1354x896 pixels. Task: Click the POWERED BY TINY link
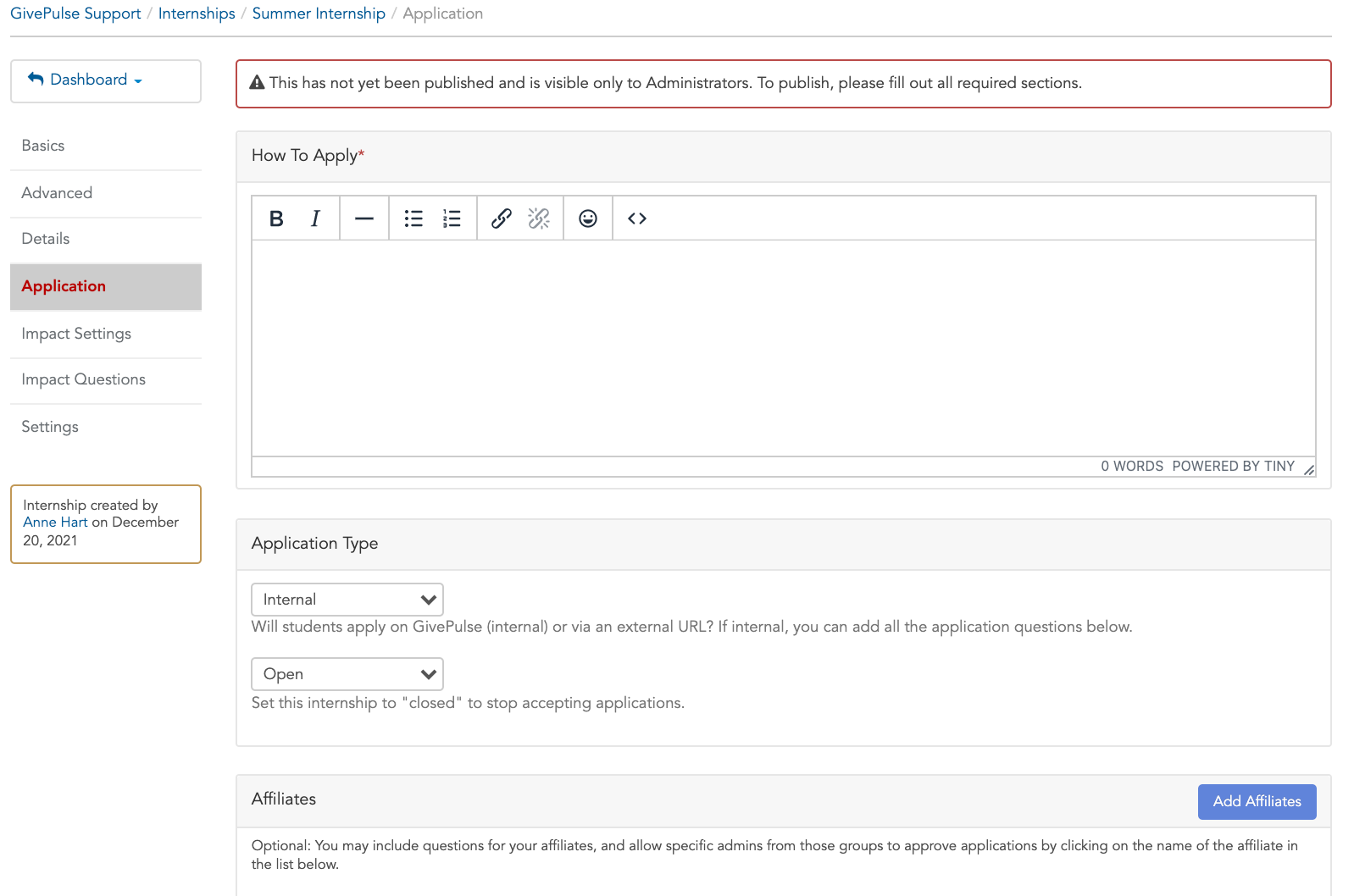1233,467
